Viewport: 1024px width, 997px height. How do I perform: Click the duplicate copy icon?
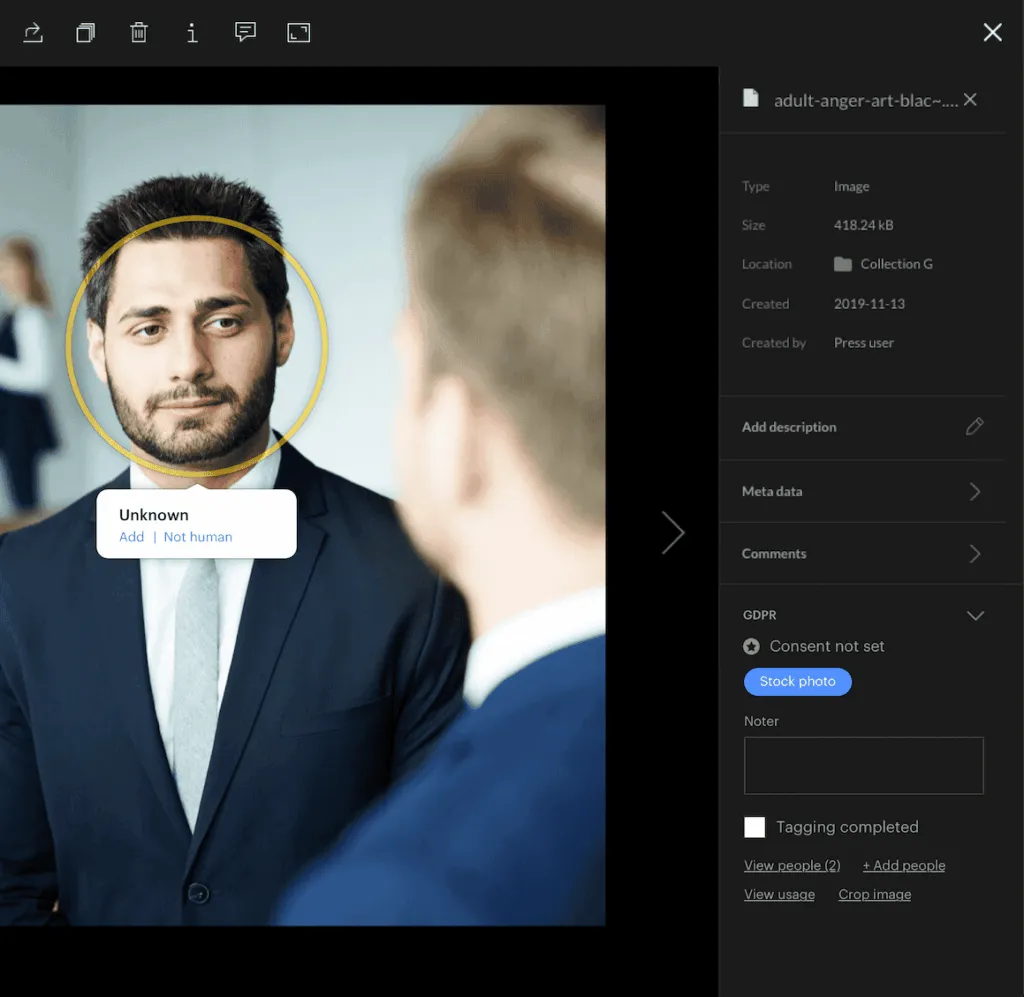coord(86,33)
